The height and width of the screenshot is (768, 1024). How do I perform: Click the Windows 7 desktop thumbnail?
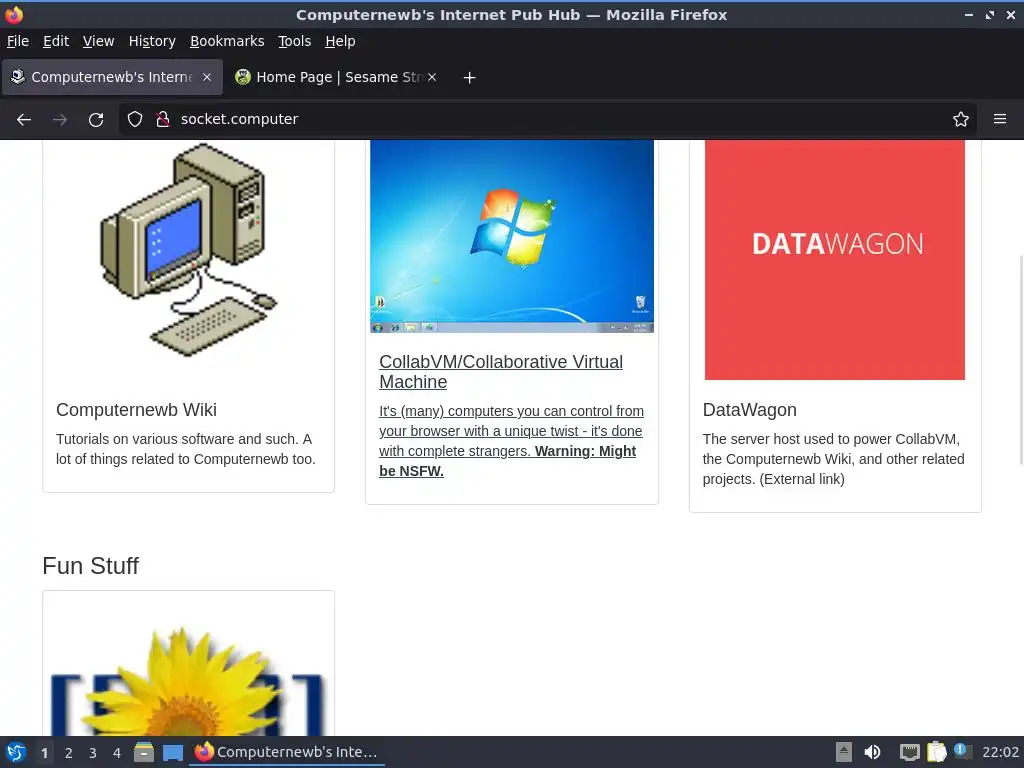pyautogui.click(x=511, y=236)
